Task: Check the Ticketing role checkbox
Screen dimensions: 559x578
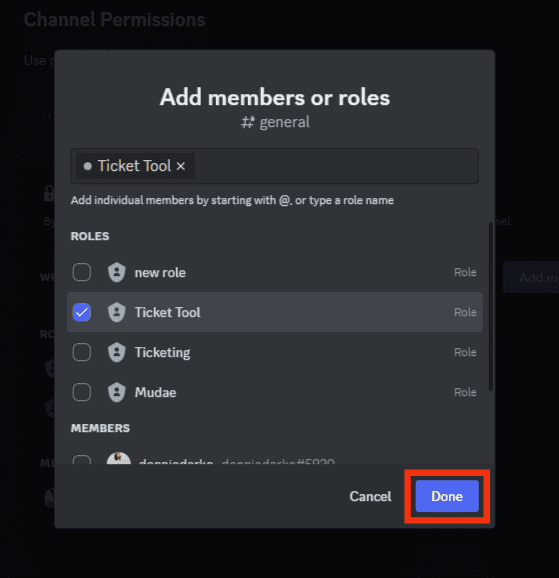Action: 82,352
